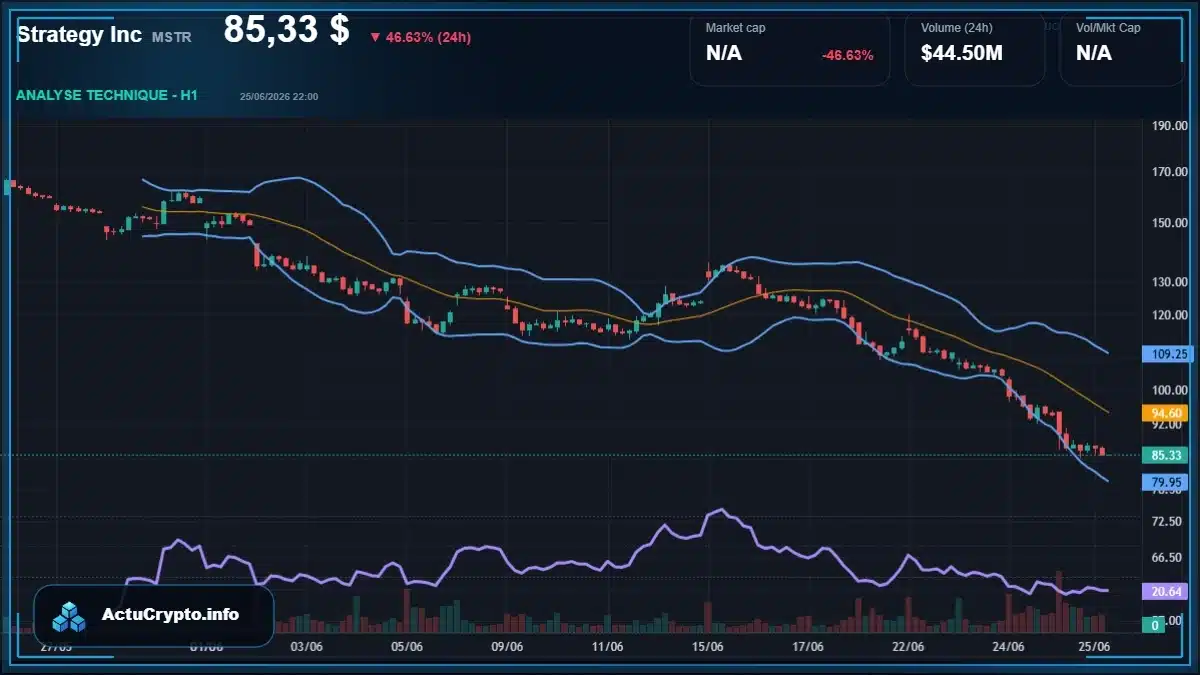The width and height of the screenshot is (1200, 675).
Task: Click the 150.00 price axis label
Action: coord(1169,223)
